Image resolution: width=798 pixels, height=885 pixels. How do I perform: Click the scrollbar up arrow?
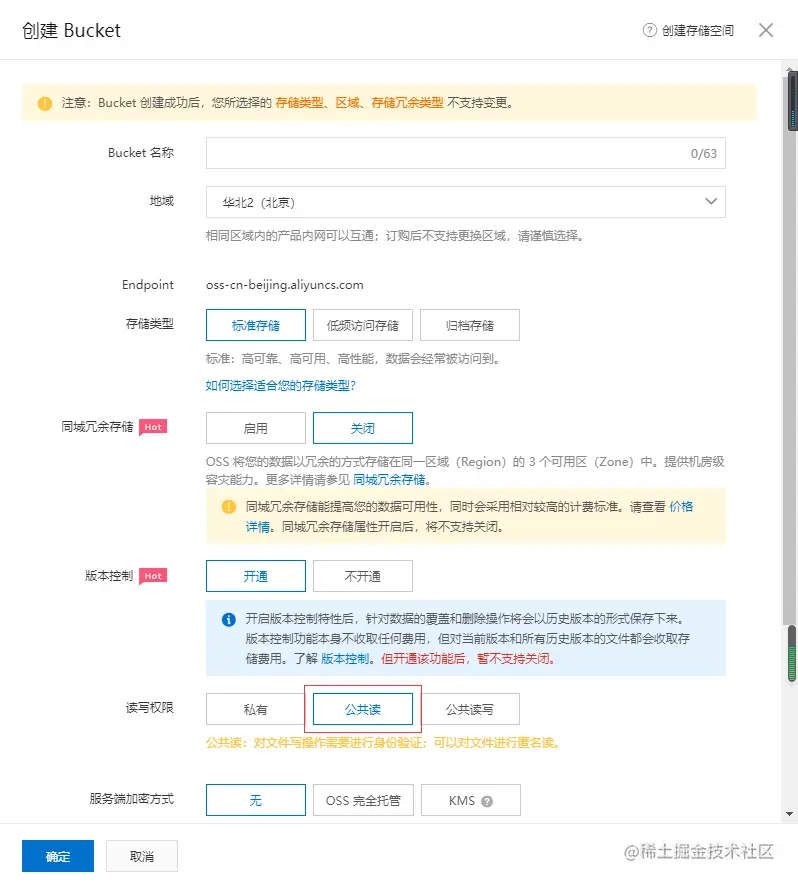pos(790,70)
